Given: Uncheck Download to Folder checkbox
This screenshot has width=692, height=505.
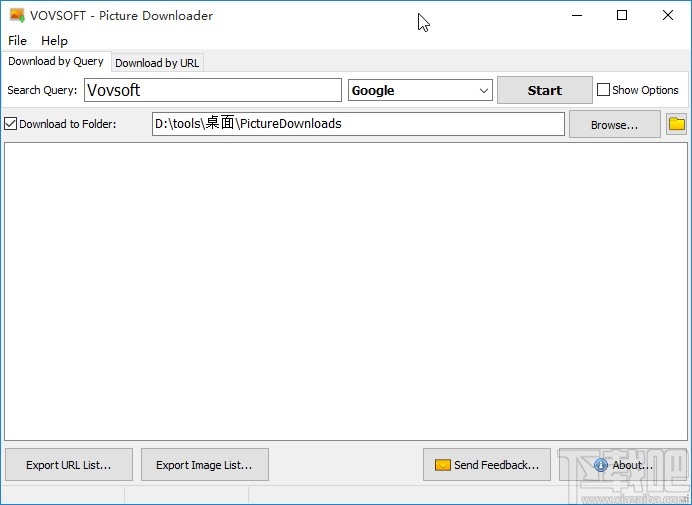Looking at the screenshot, I should tap(11, 124).
